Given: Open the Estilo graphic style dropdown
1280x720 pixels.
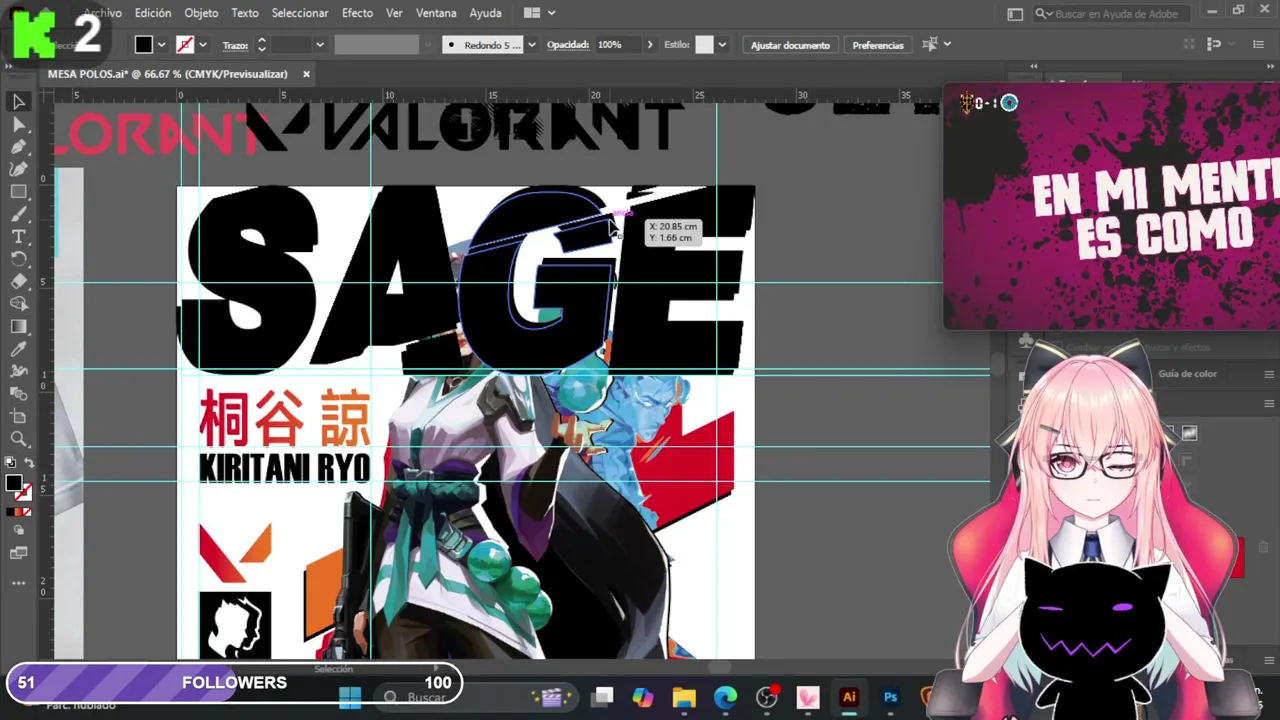Looking at the screenshot, I should point(722,45).
